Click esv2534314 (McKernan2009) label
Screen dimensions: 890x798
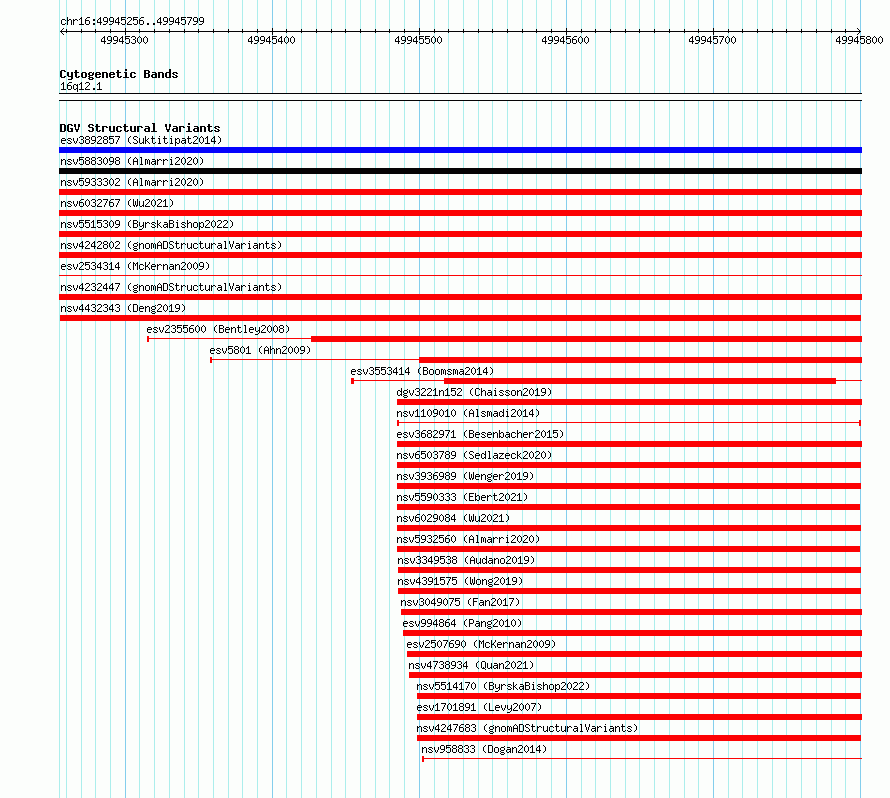pos(135,266)
